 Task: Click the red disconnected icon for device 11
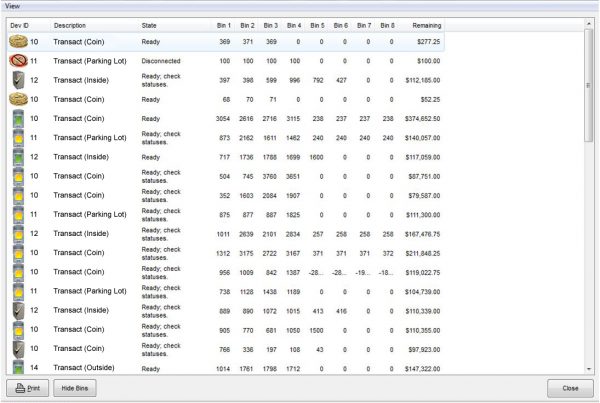click(18, 61)
